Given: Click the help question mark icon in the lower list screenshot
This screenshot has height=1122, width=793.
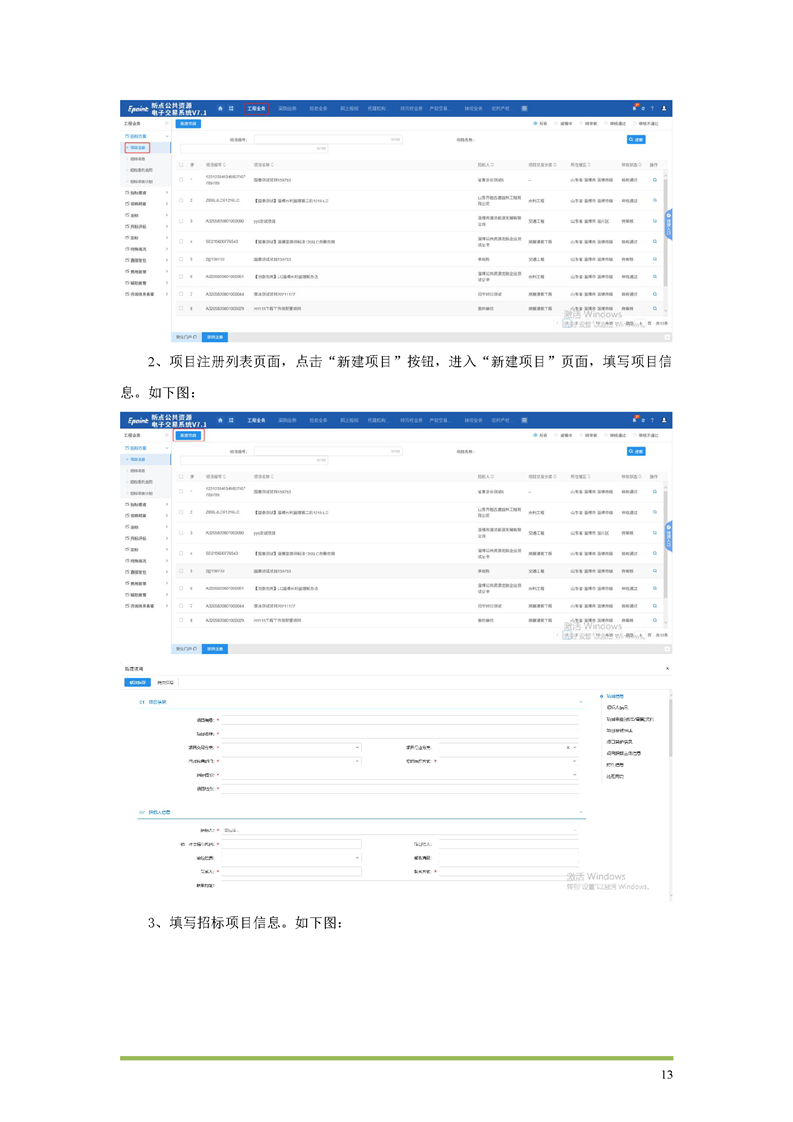Looking at the screenshot, I should tap(653, 419).
